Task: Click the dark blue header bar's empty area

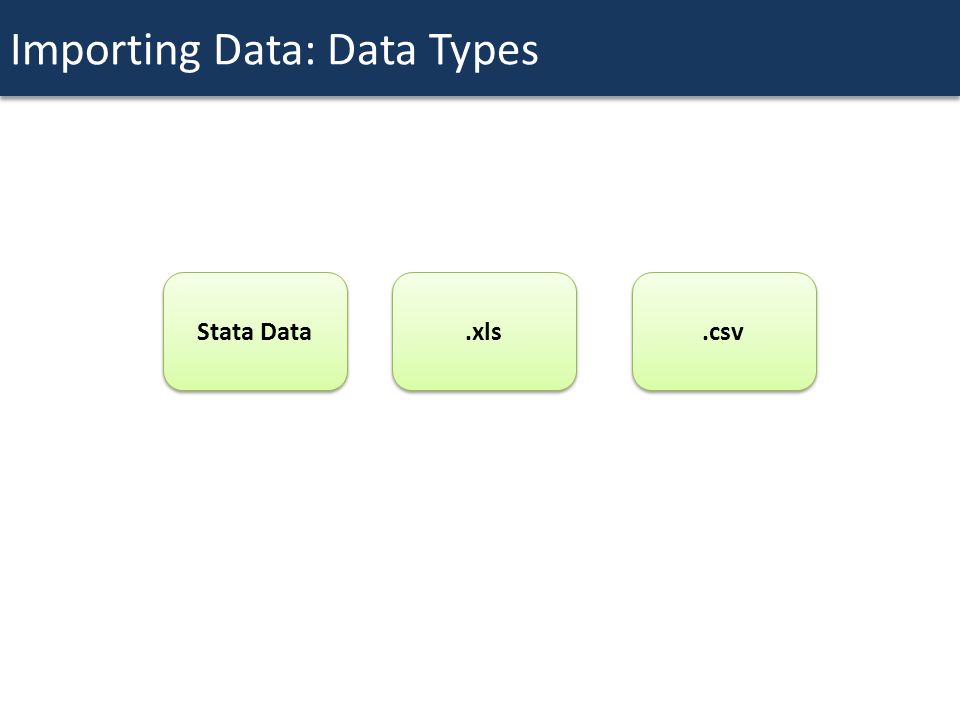Action: (747, 48)
